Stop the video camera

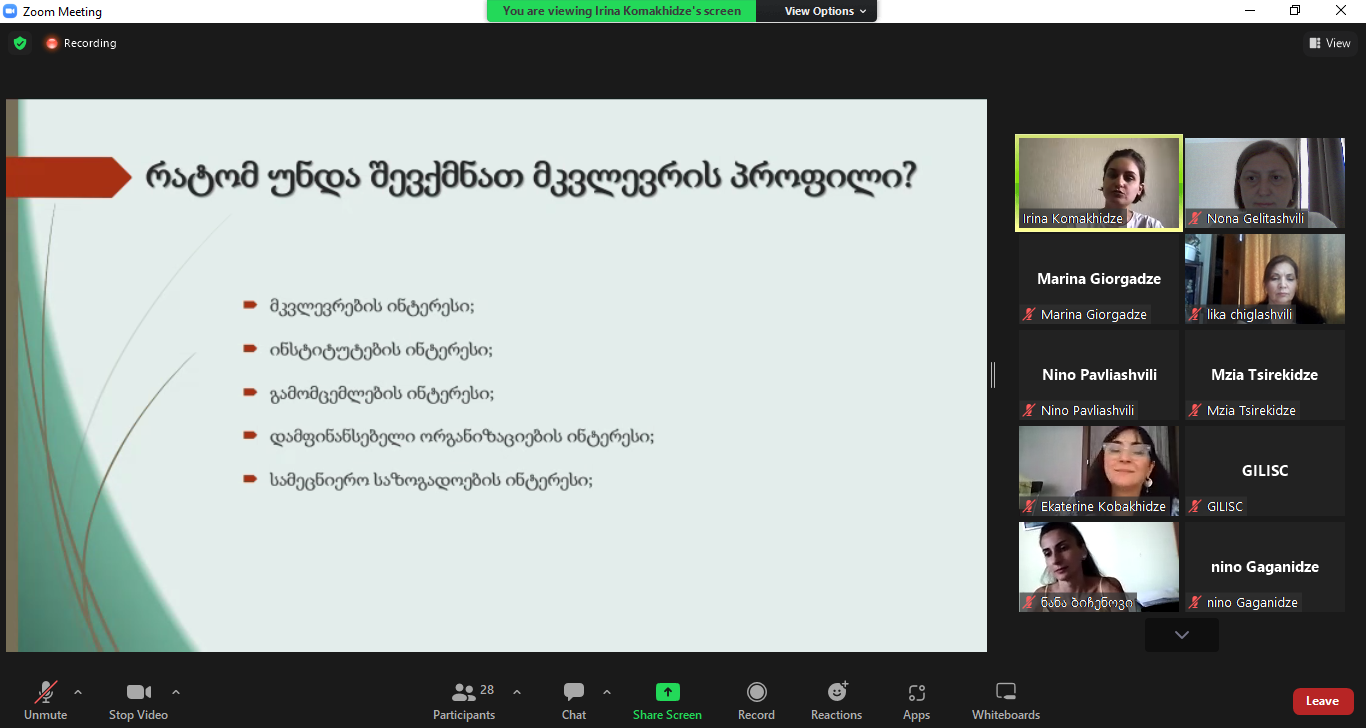(138, 700)
